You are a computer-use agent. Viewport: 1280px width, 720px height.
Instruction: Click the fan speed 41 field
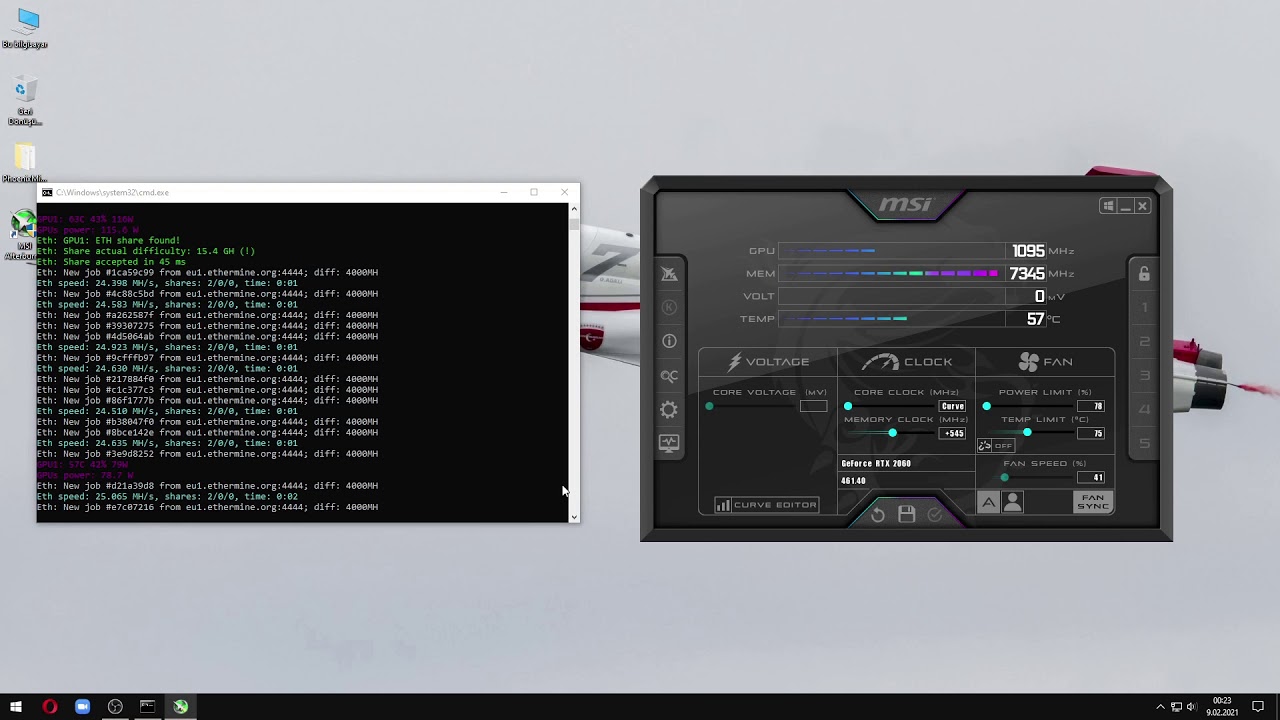click(1091, 477)
